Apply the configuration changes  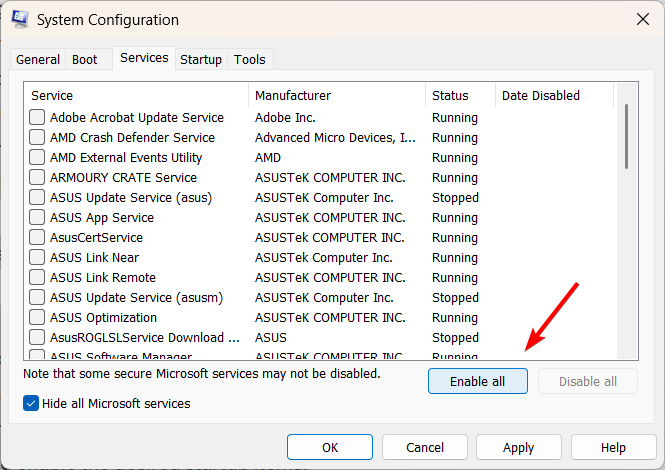point(519,447)
